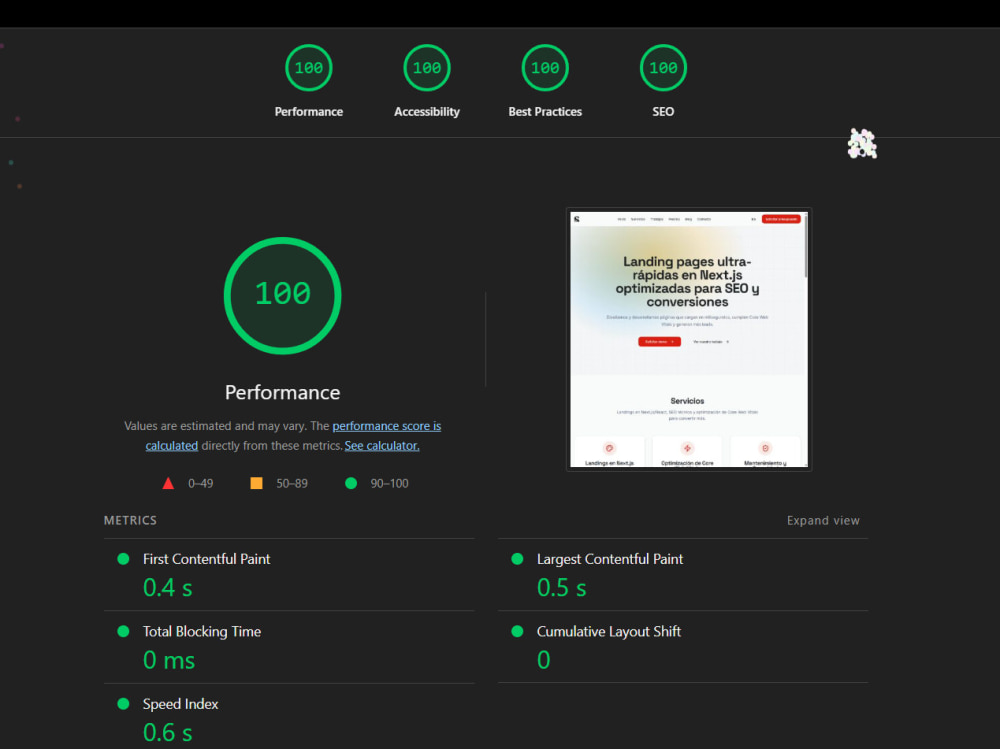Click the Best Practices score gauge
Image resolution: width=1000 pixels, height=749 pixels.
pyautogui.click(x=545, y=68)
